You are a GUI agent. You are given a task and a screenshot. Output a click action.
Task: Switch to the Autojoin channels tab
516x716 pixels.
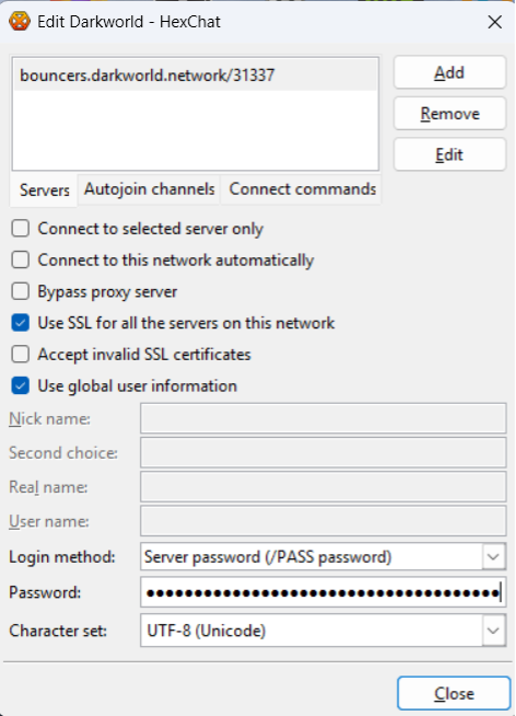click(149, 189)
